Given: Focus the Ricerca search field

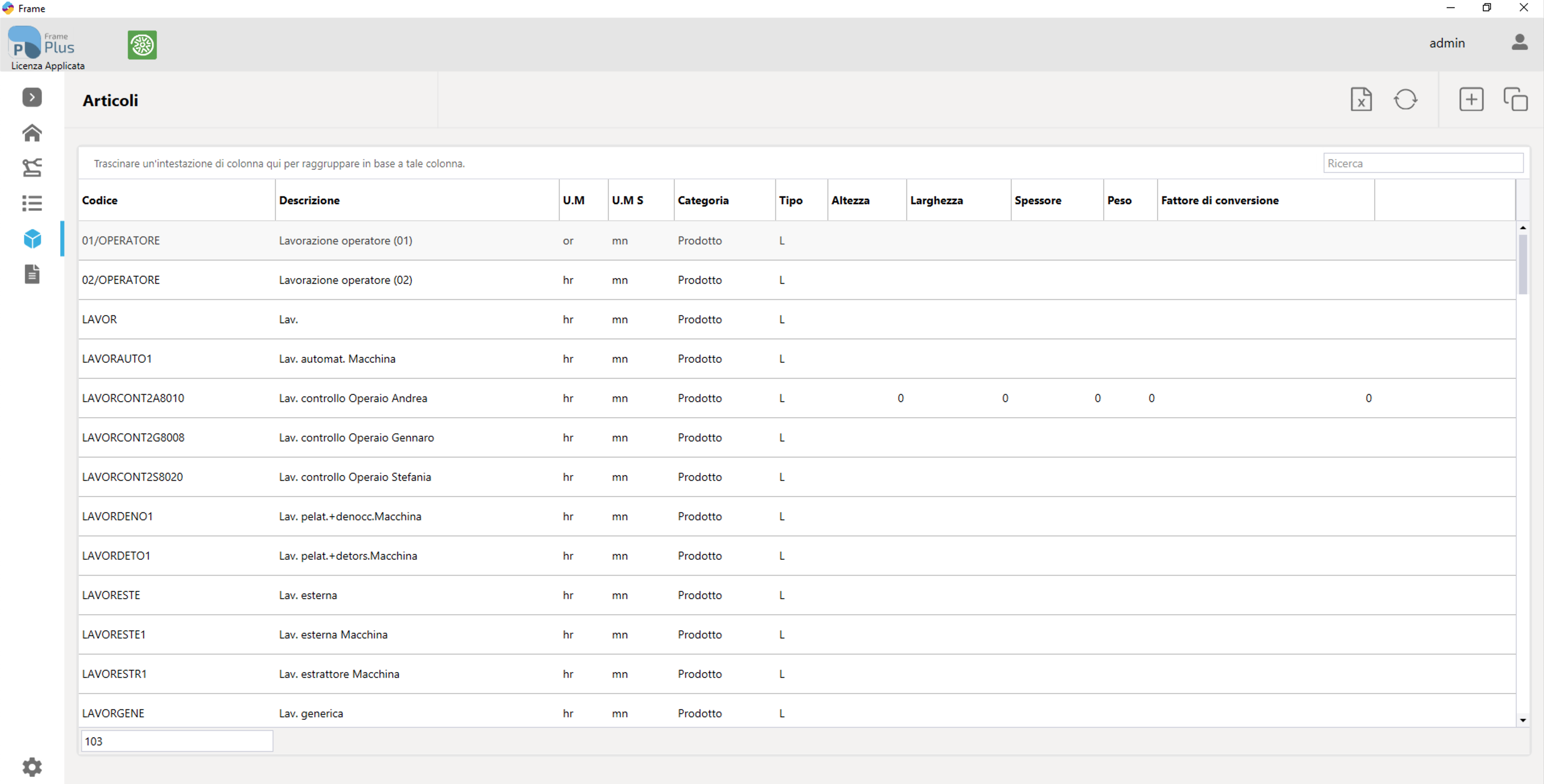Looking at the screenshot, I should pyautogui.click(x=1423, y=163).
